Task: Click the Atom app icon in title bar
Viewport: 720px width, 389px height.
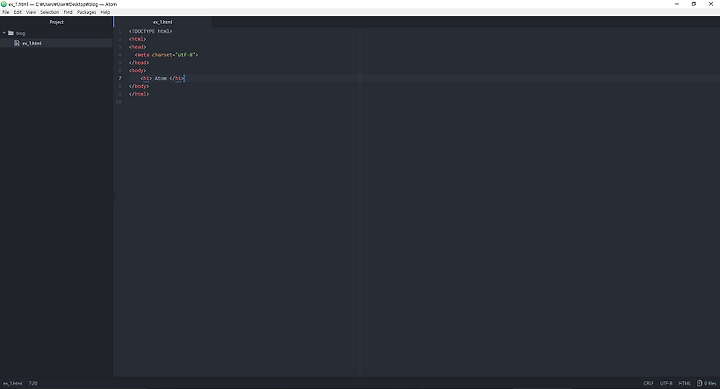Action: 4,4
